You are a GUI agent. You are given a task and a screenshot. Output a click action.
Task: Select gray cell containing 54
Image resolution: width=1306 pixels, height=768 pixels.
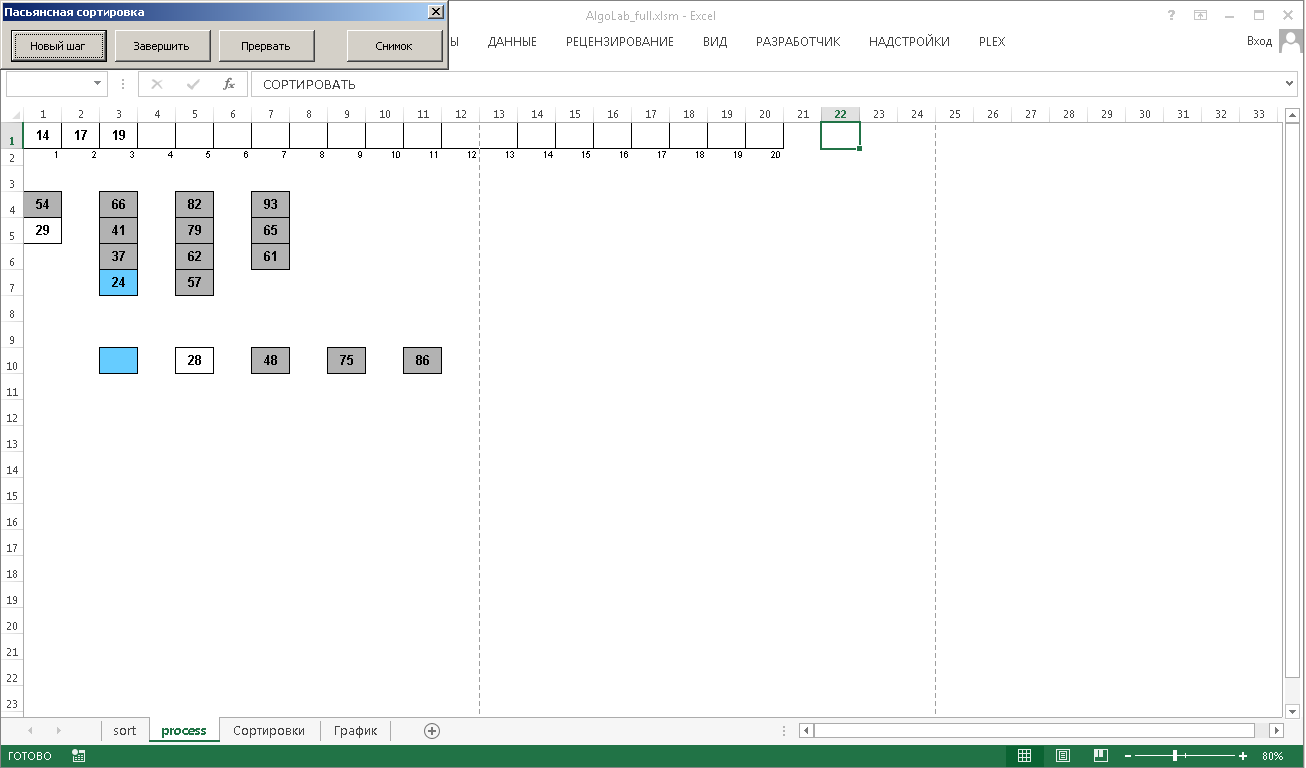tap(42, 204)
